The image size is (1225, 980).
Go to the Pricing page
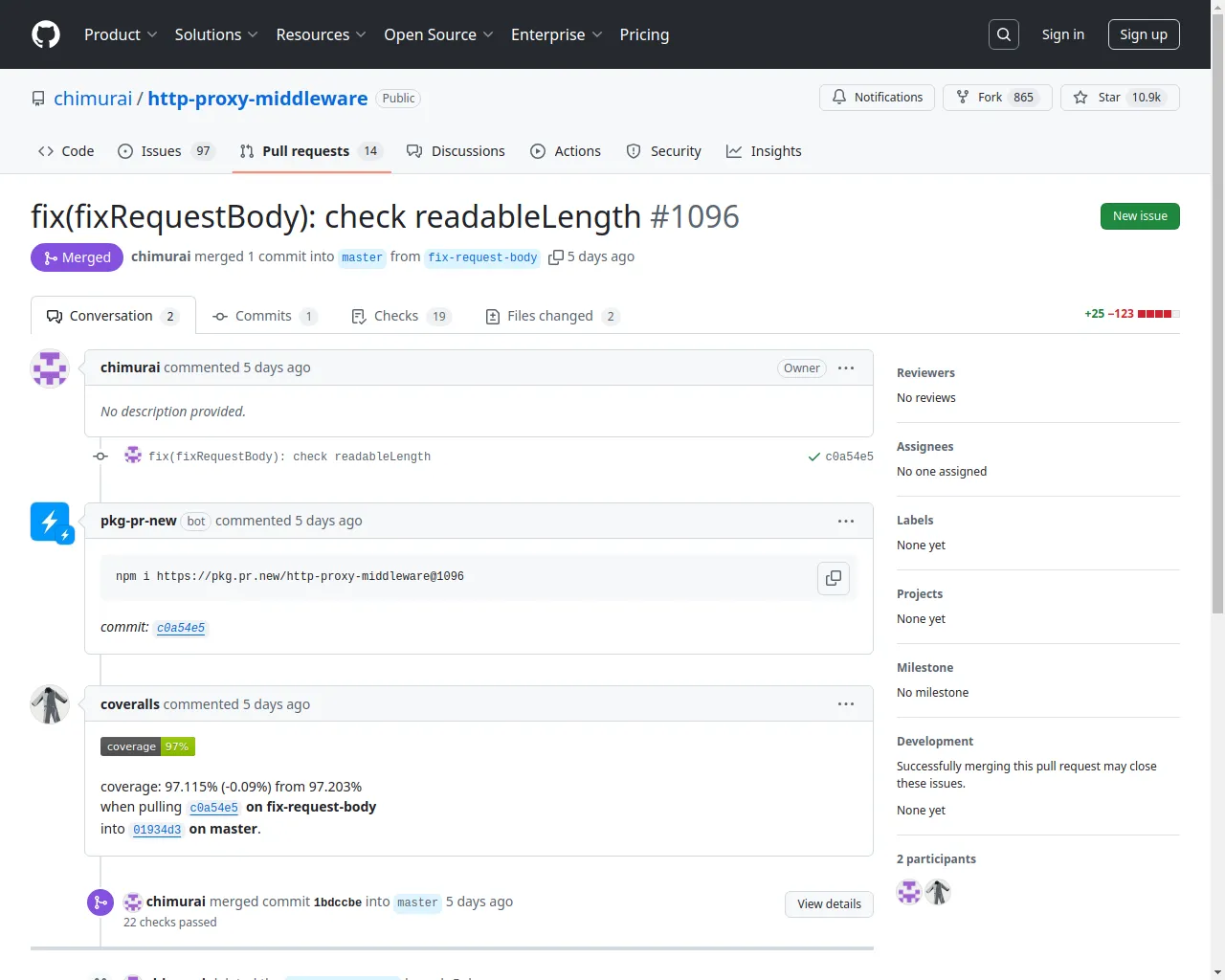tap(644, 34)
